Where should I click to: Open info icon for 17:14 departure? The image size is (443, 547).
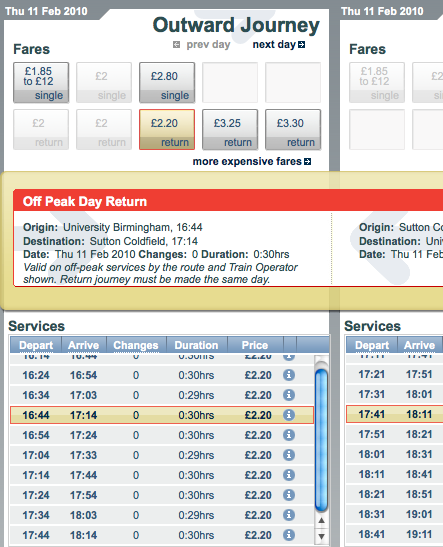point(289,475)
